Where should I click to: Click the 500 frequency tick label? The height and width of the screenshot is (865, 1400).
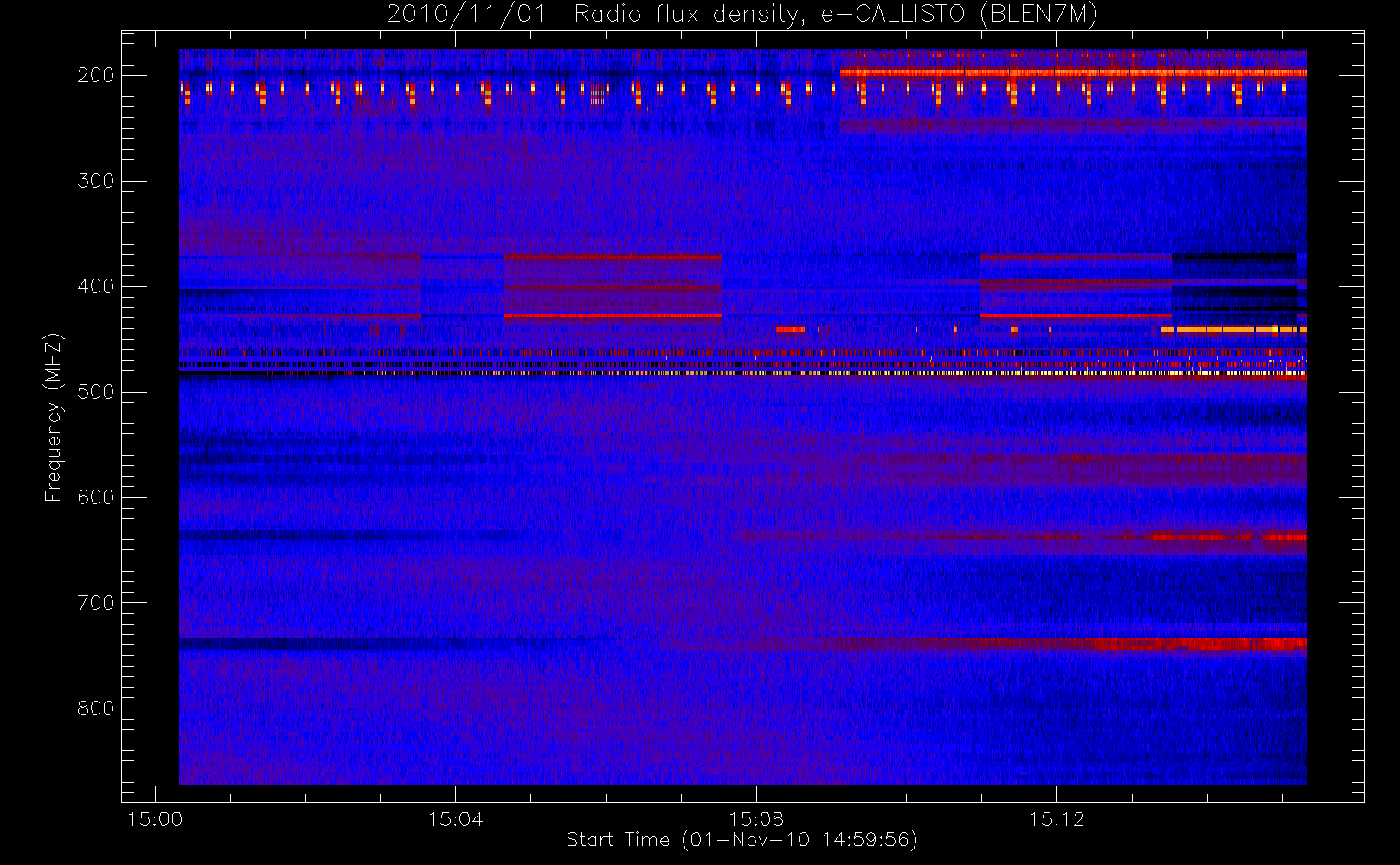(96, 392)
